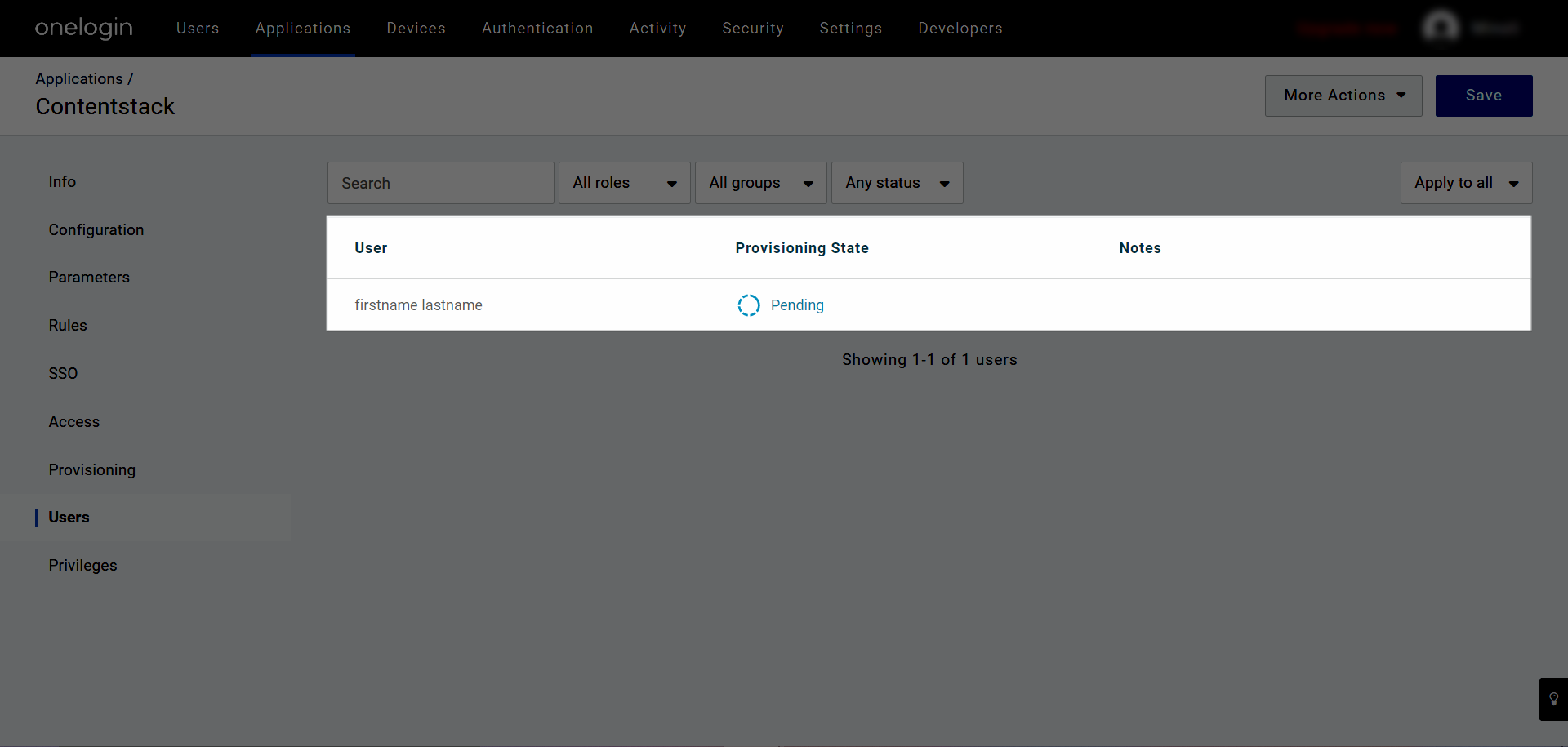This screenshot has height=747, width=1568.
Task: Open the Devices top menu
Action: [x=416, y=29]
